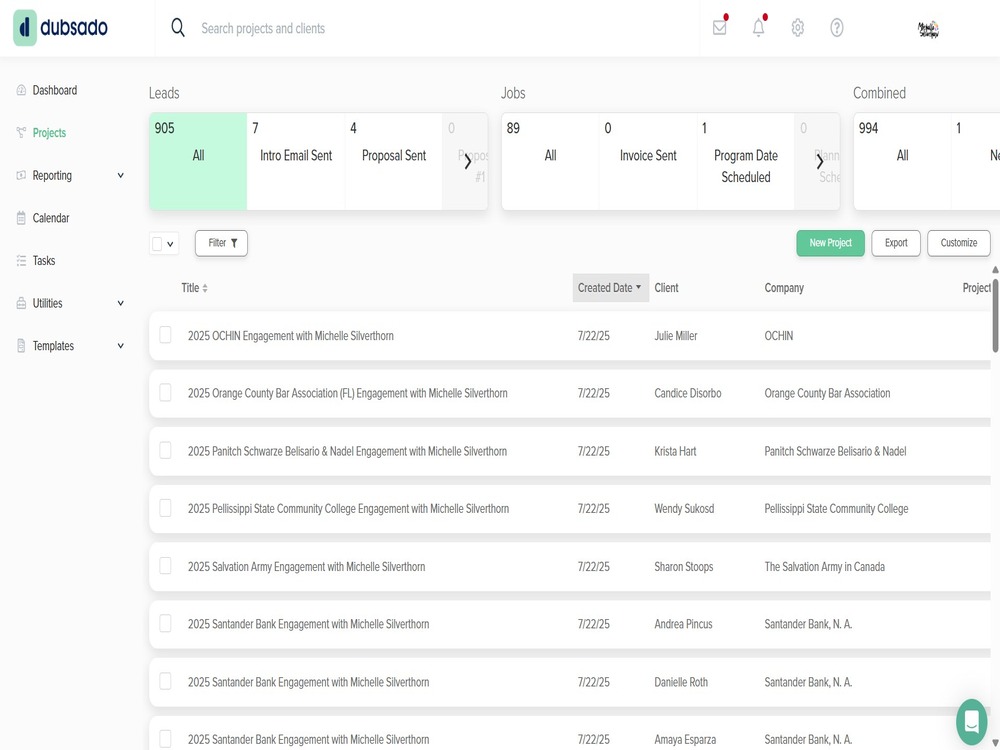This screenshot has height=750, width=1000.
Task: Select the Leads All tab
Action: [198, 161]
